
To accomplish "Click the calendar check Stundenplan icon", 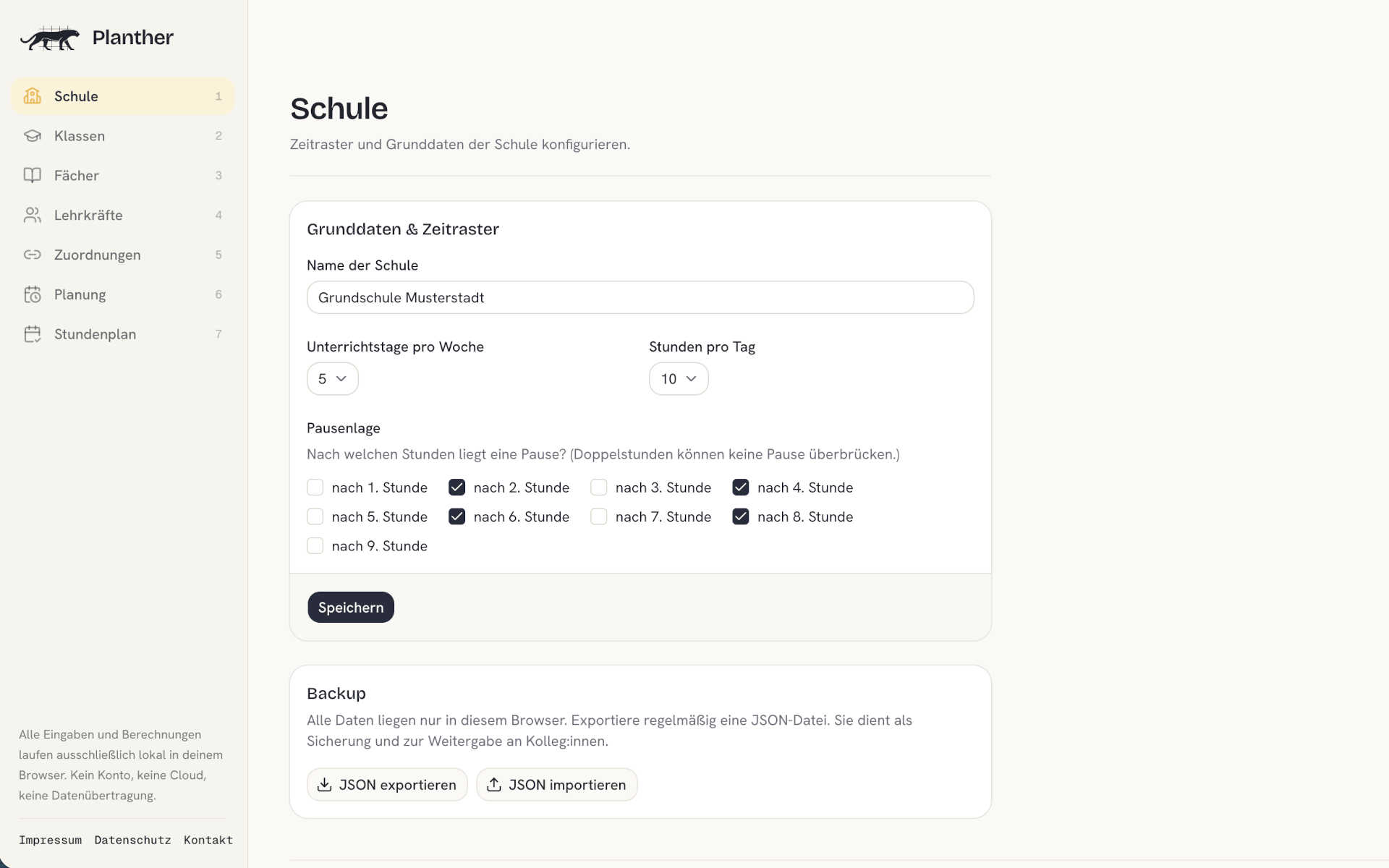I will coord(33,334).
